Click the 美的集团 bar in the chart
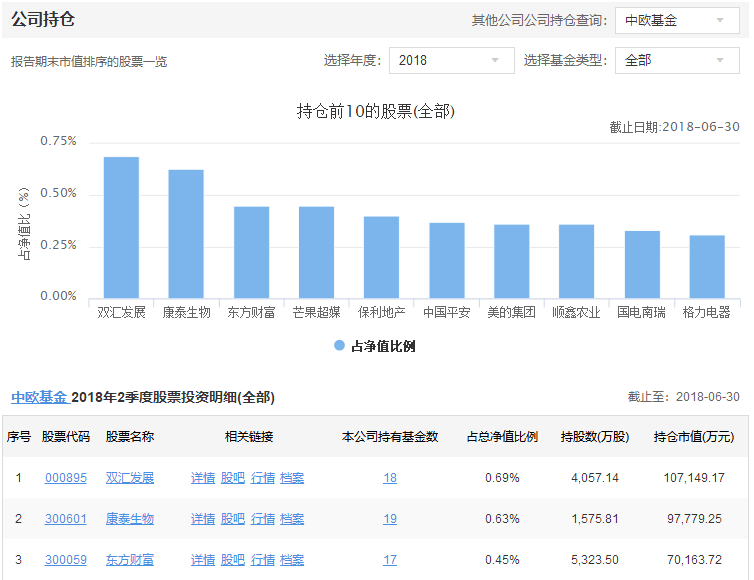This screenshot has height=580, width=754. click(x=512, y=262)
